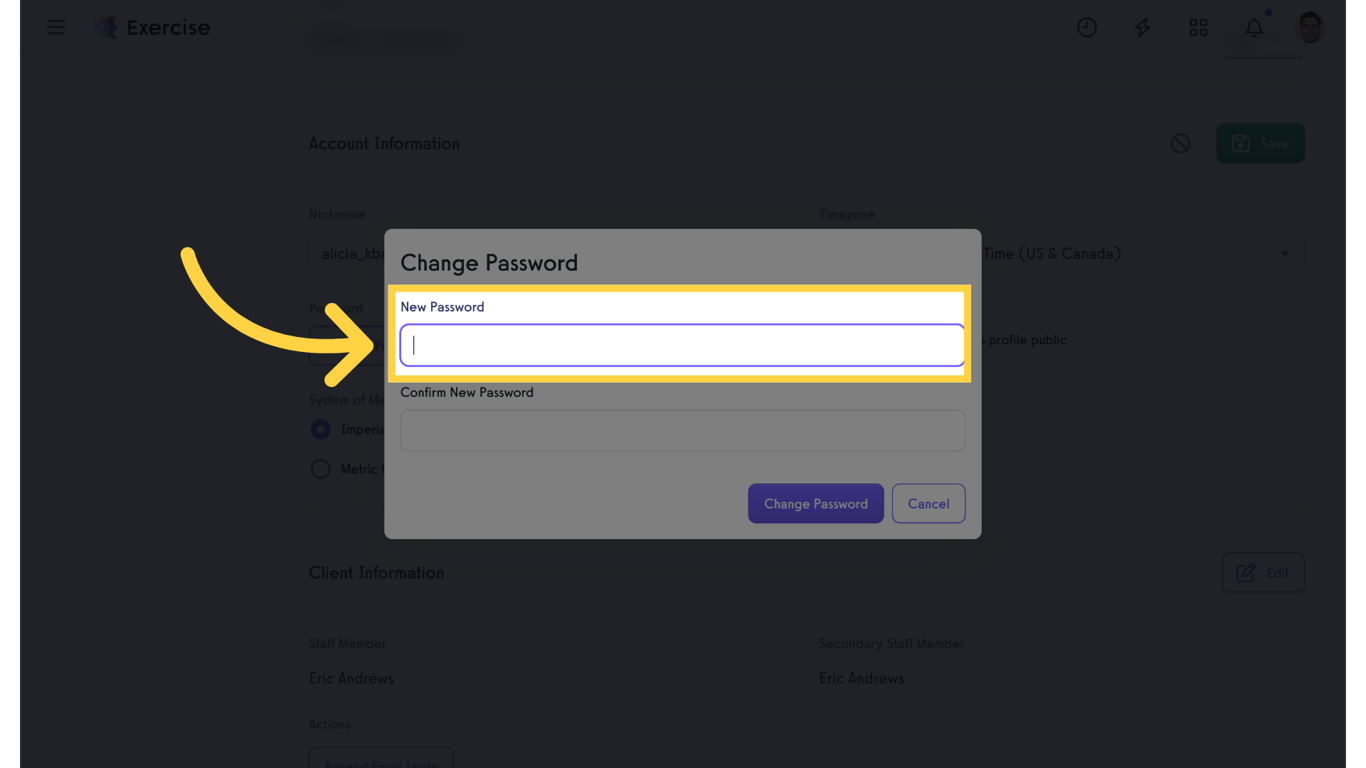Click the discard changes slash icon

pos(1180,143)
